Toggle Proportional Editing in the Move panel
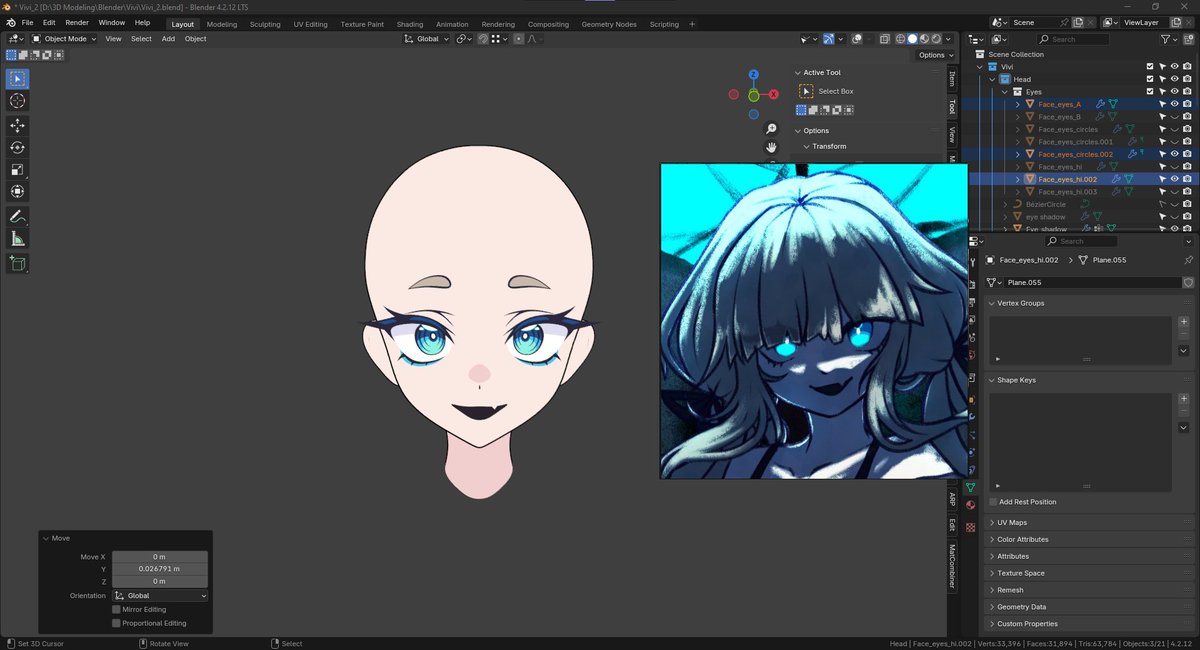Viewport: 1200px width, 650px height. (x=116, y=622)
